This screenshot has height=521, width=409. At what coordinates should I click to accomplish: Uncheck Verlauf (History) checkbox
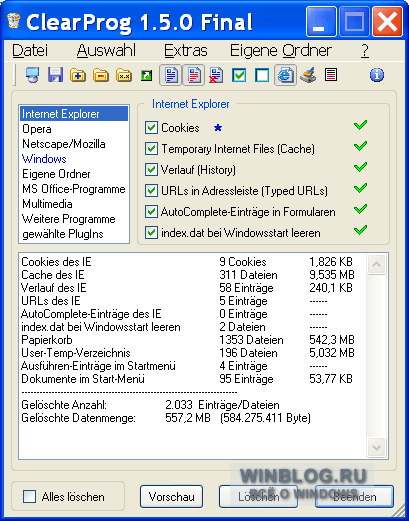point(151,170)
